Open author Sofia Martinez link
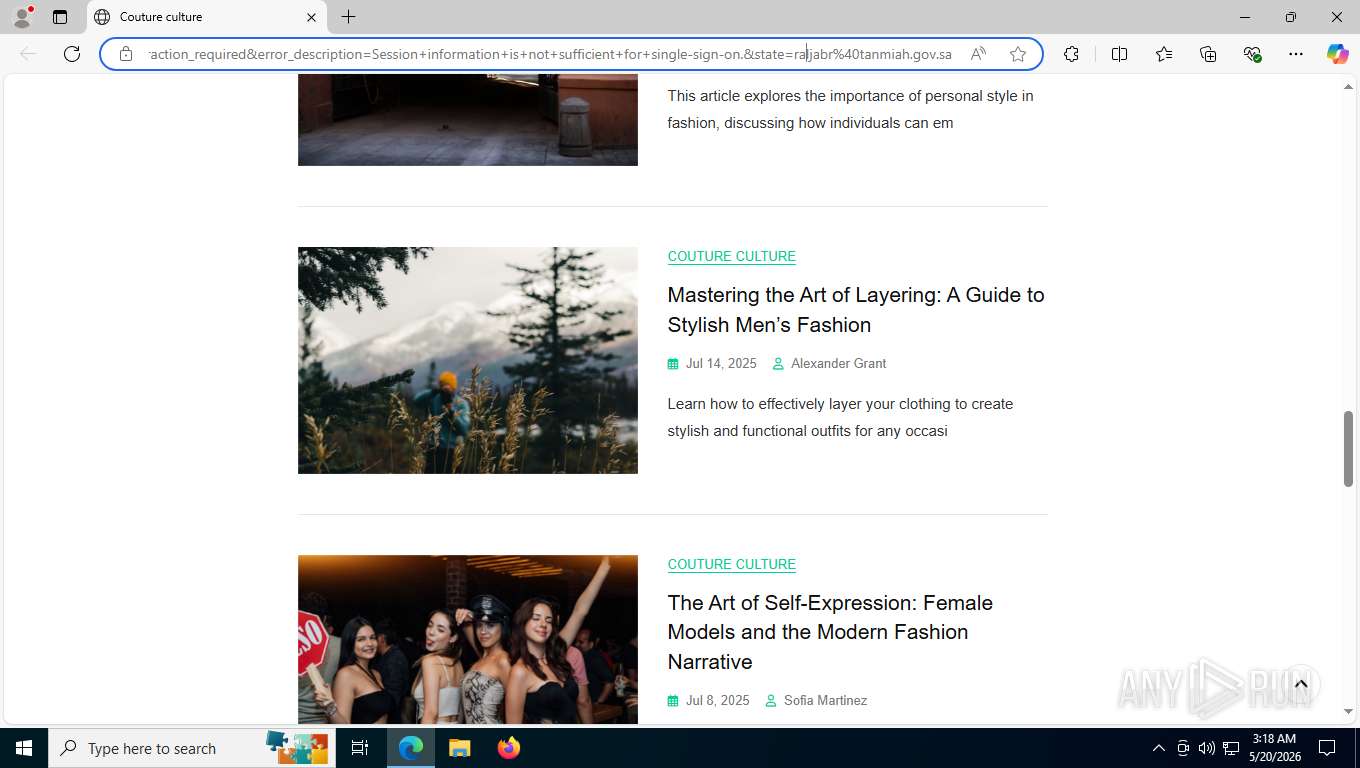The width and height of the screenshot is (1360, 768). tap(825, 701)
